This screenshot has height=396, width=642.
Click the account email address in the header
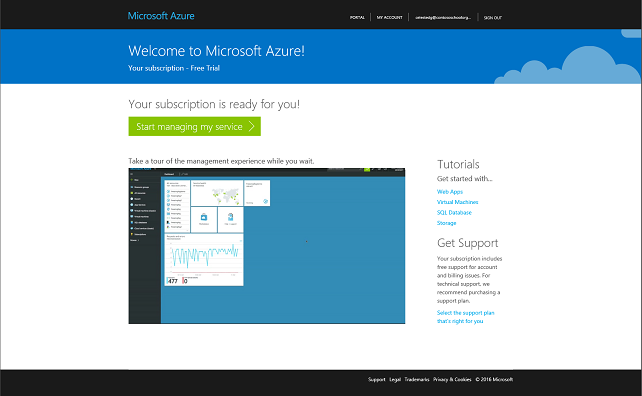click(443, 18)
